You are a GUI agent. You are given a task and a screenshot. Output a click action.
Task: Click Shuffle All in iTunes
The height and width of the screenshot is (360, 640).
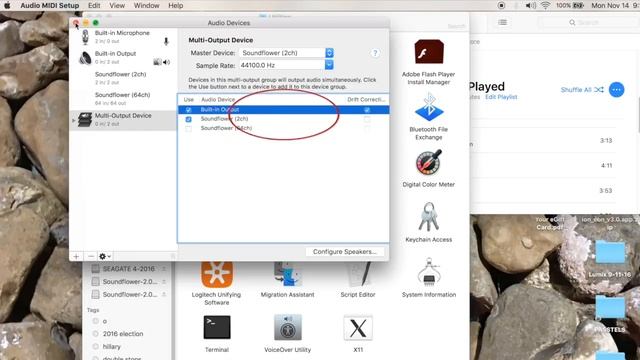click(582, 90)
